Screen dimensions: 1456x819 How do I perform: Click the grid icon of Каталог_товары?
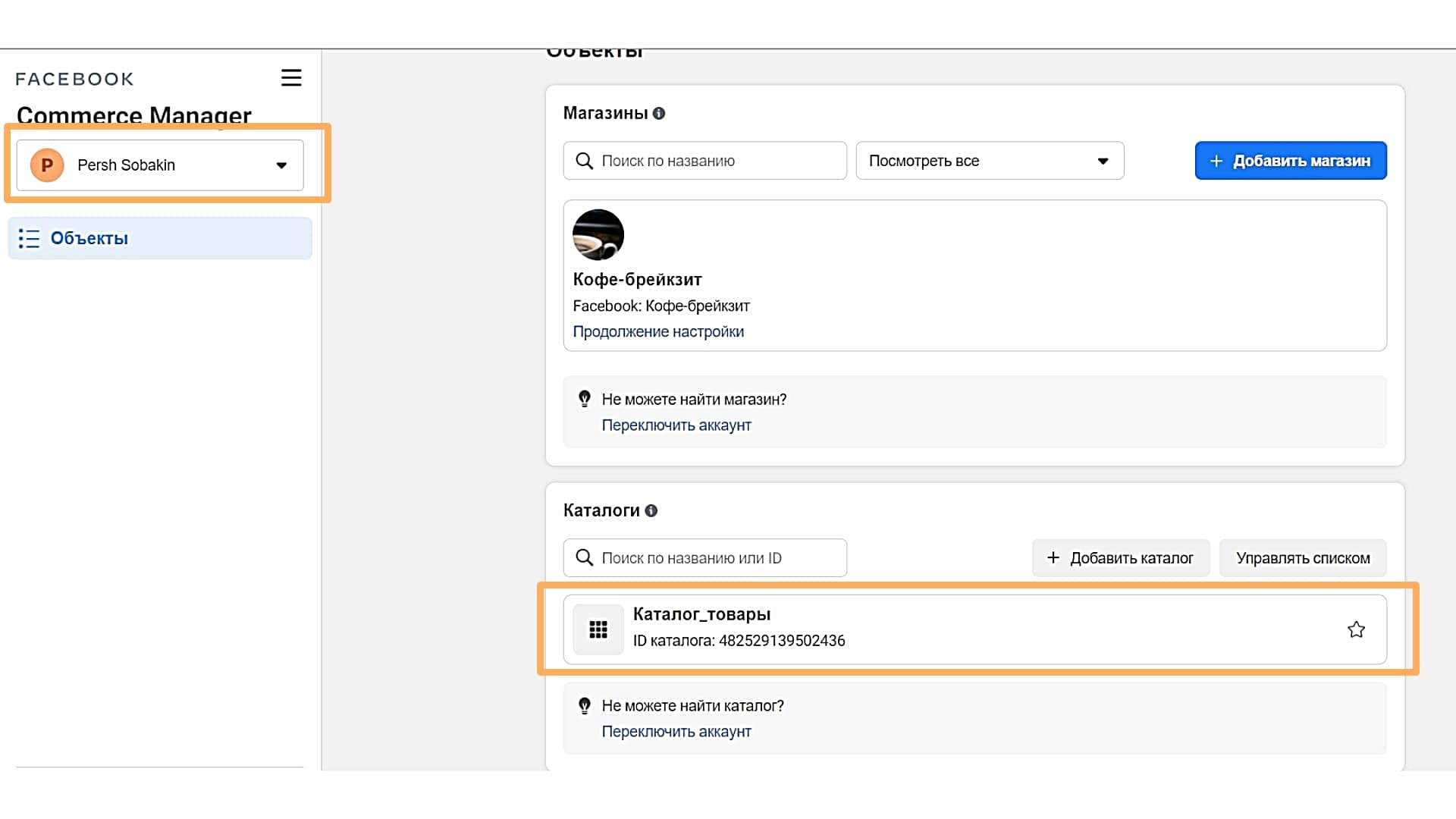pyautogui.click(x=598, y=629)
